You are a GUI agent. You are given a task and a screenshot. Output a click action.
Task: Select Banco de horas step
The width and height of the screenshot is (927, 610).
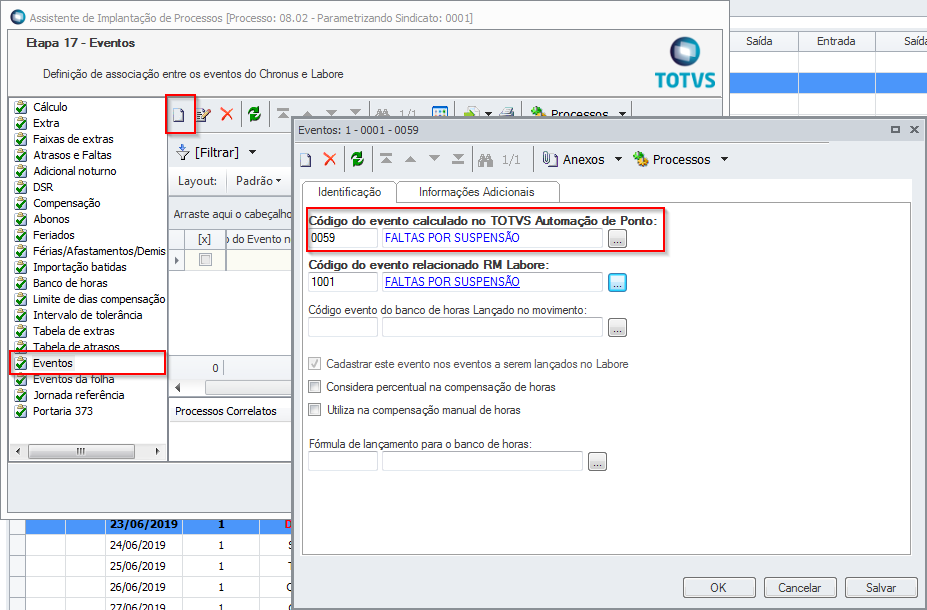coord(70,283)
